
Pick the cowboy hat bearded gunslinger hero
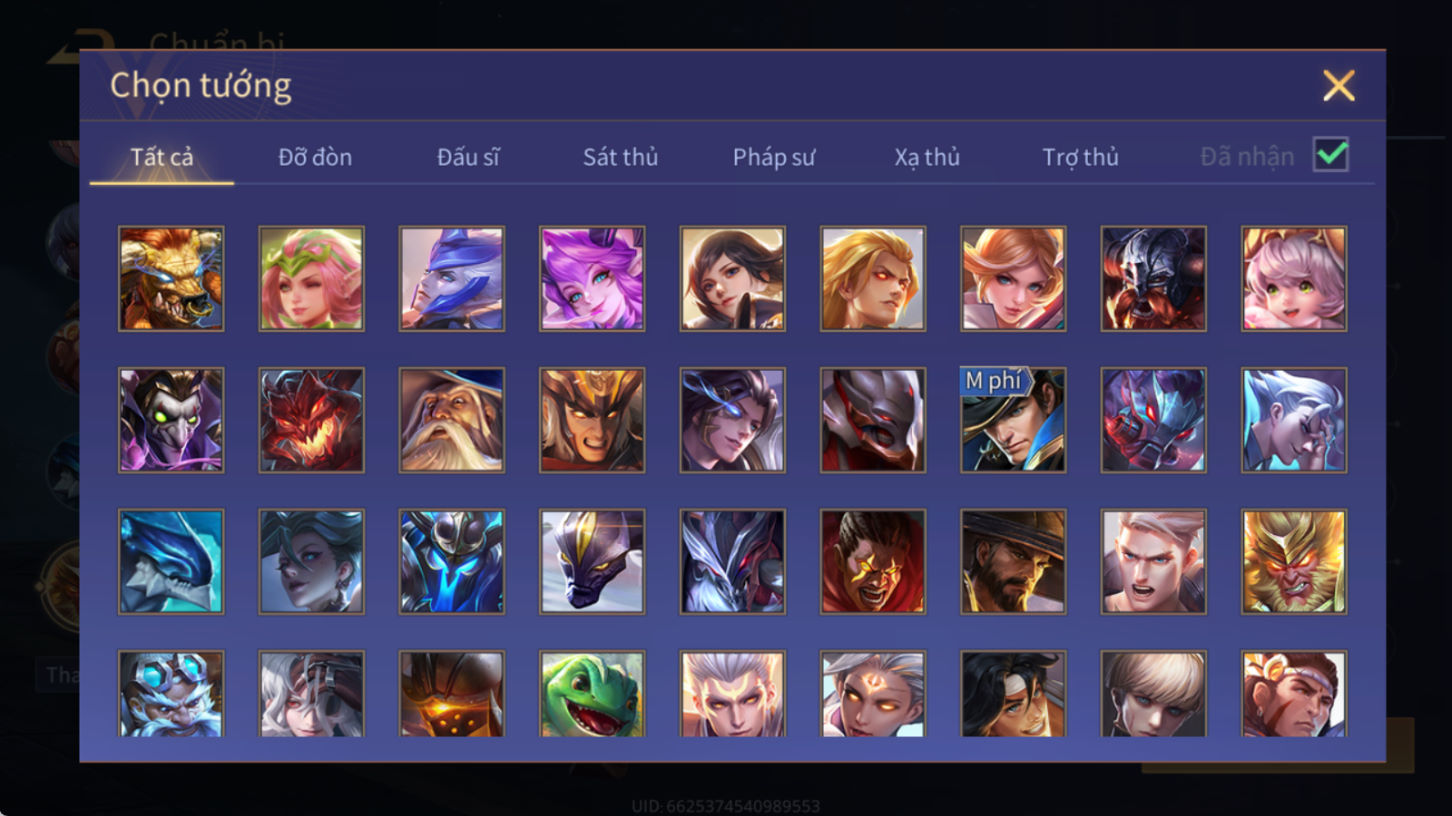[1013, 562]
